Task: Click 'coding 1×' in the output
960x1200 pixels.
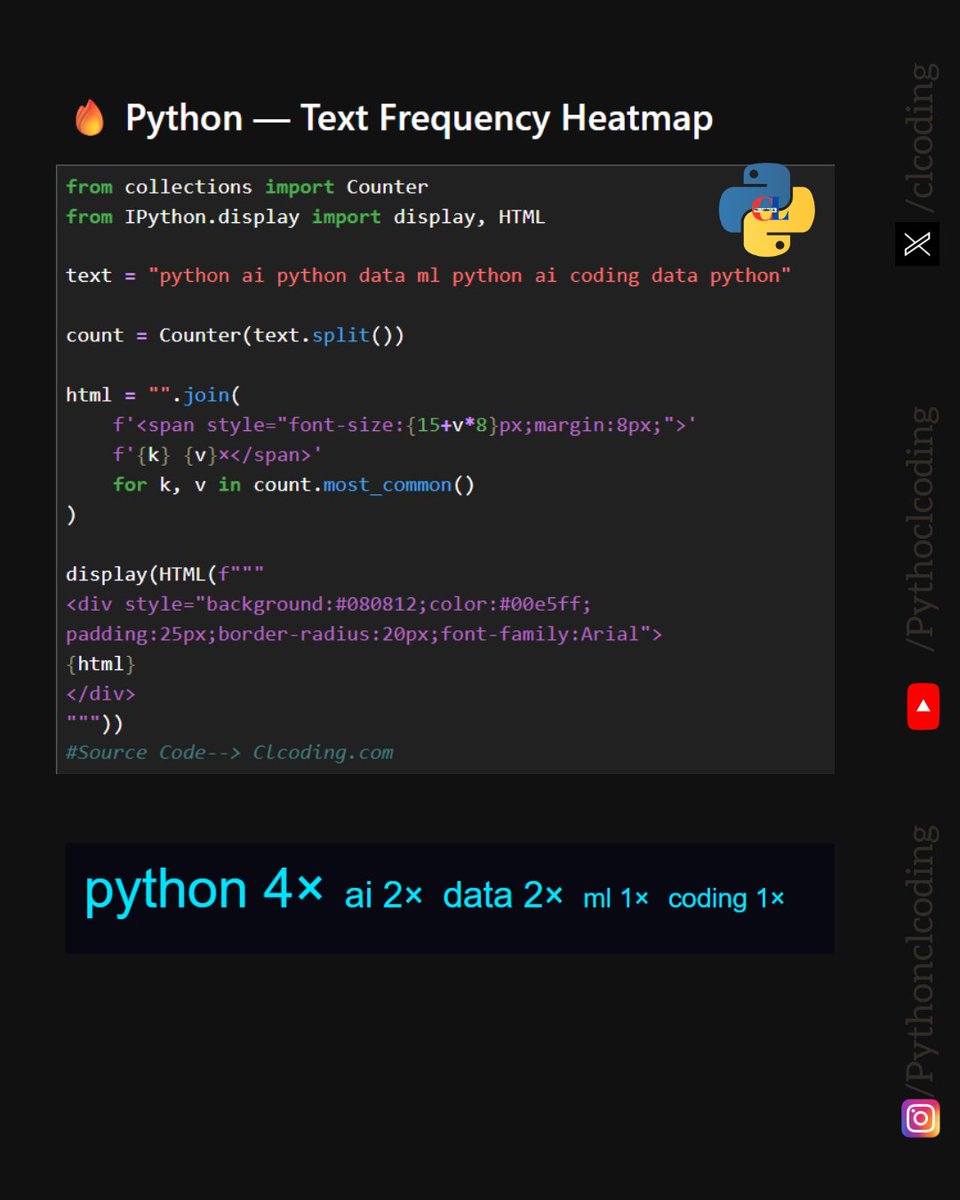Action: coord(726,899)
